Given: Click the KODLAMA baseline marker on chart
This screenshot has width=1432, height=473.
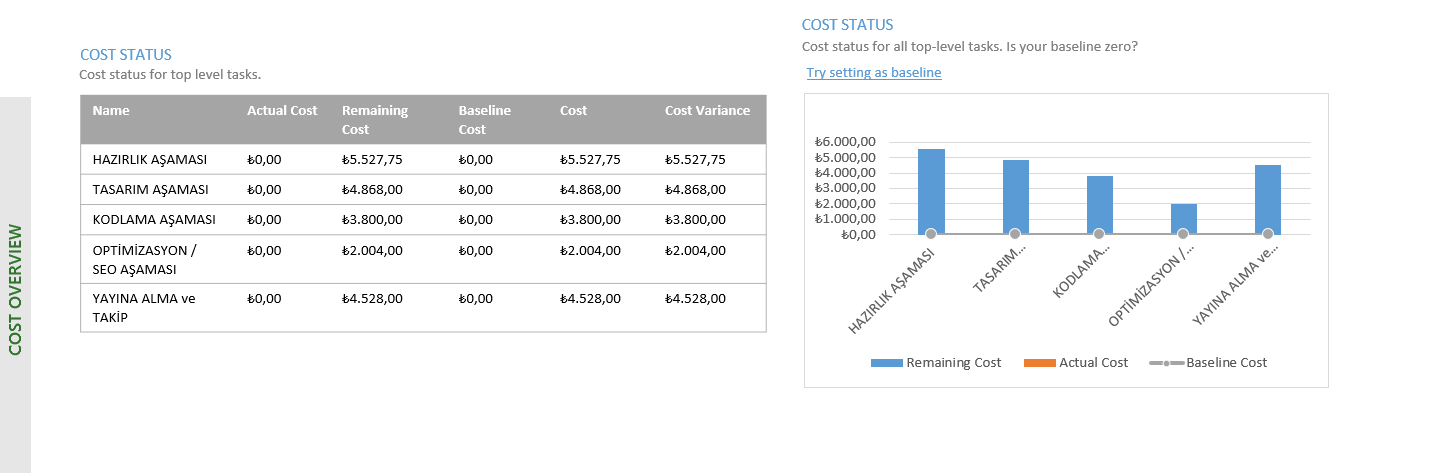Looking at the screenshot, I should click(1099, 234).
